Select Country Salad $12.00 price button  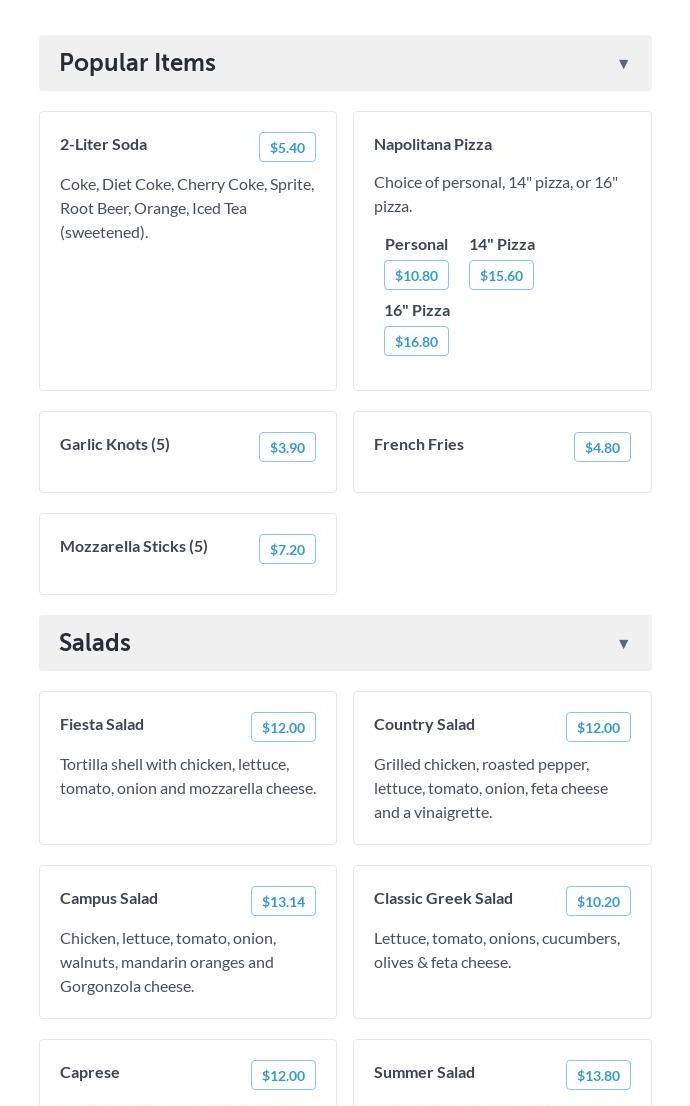coord(598,727)
